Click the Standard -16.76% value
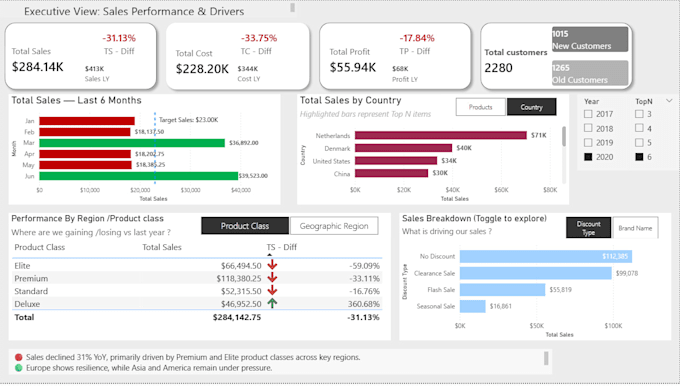 (364, 291)
